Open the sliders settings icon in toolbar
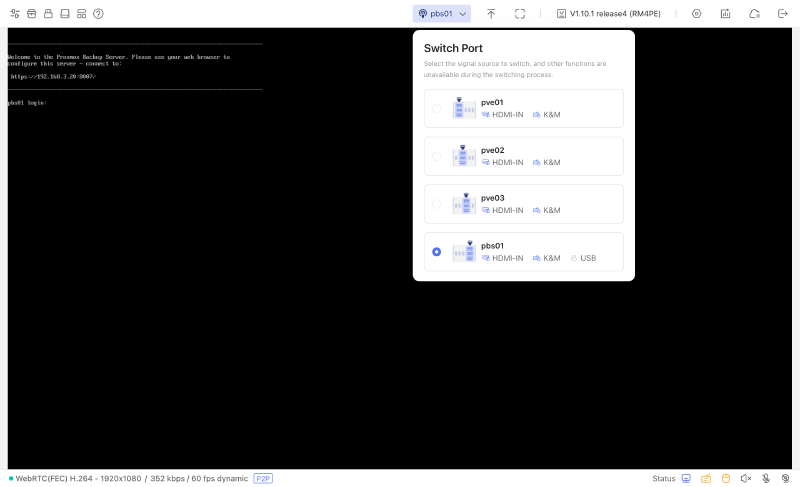 pos(15,14)
